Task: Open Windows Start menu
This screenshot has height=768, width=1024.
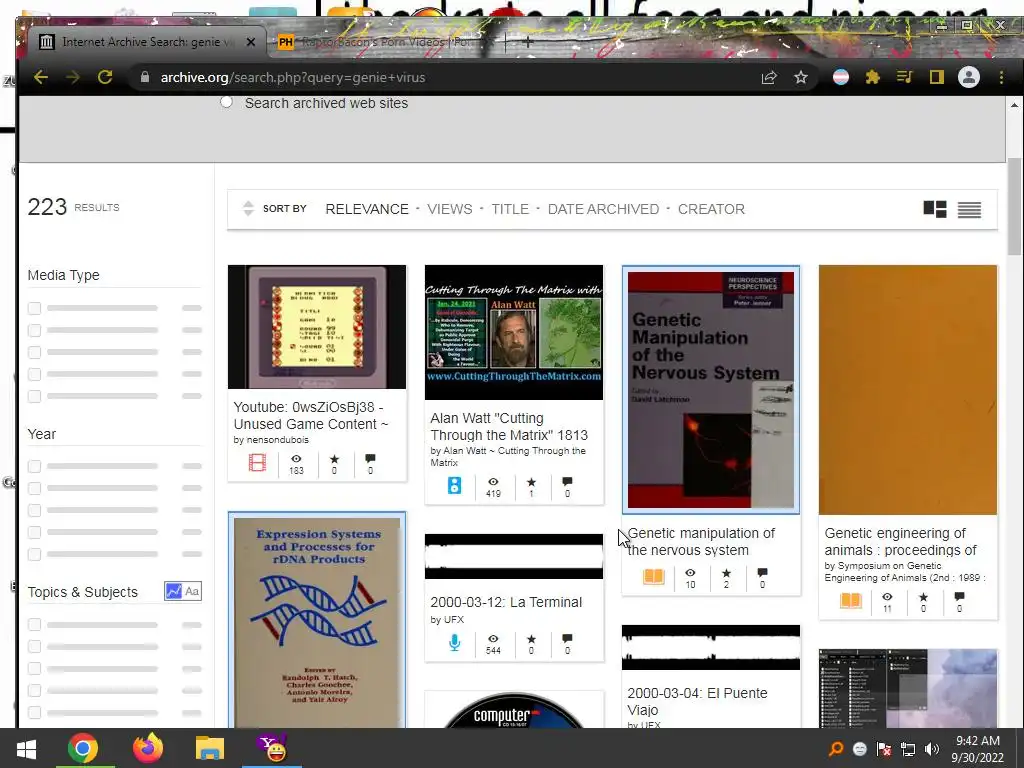Action: pos(26,748)
